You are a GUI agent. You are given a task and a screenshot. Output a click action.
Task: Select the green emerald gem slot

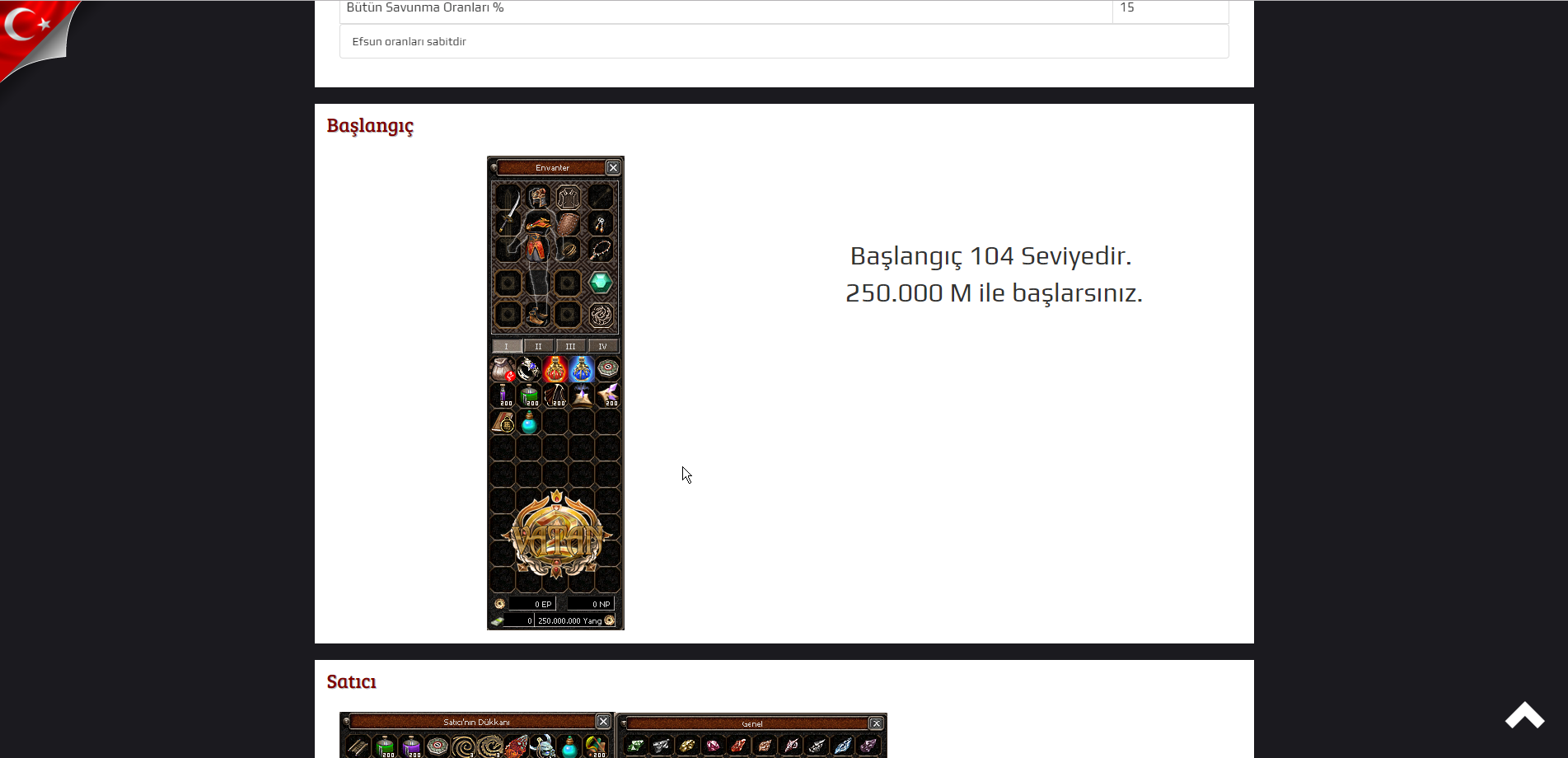(600, 283)
